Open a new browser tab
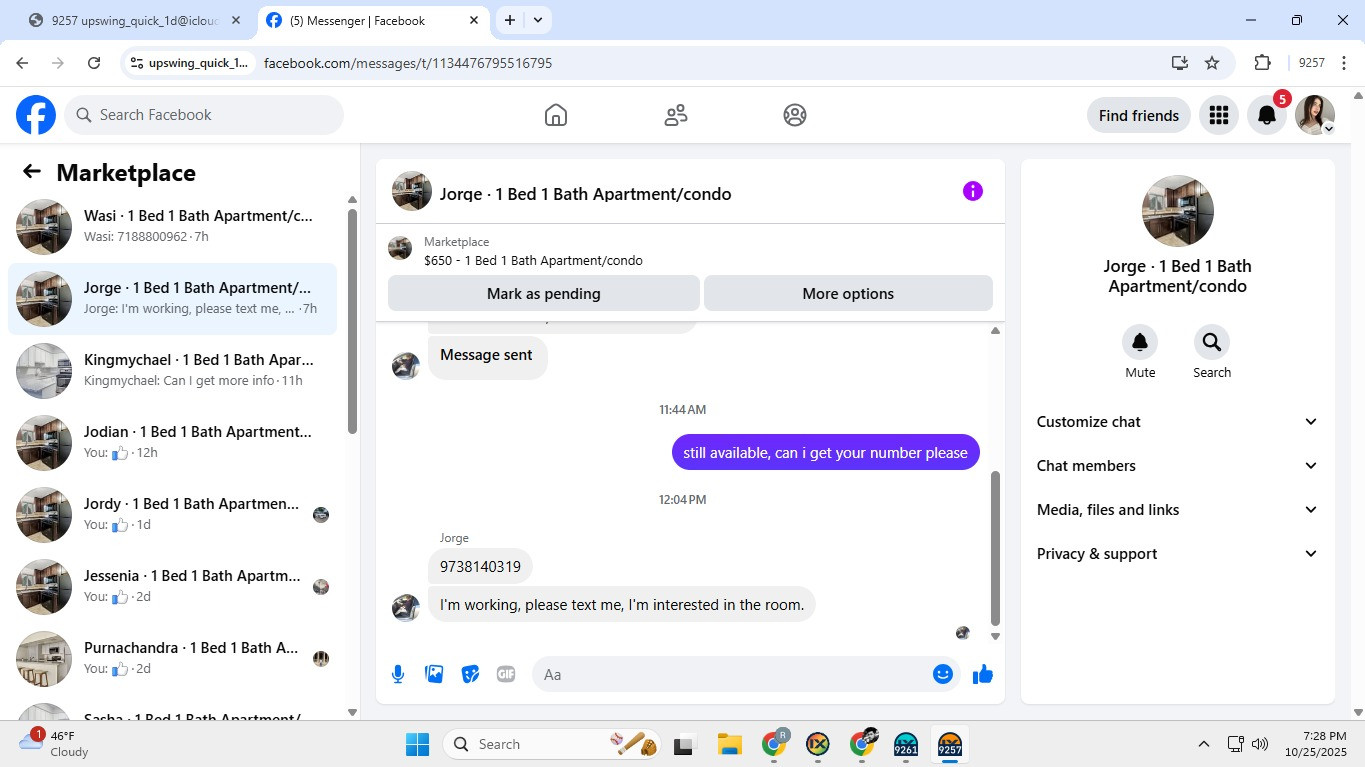1365x767 pixels. (510, 20)
